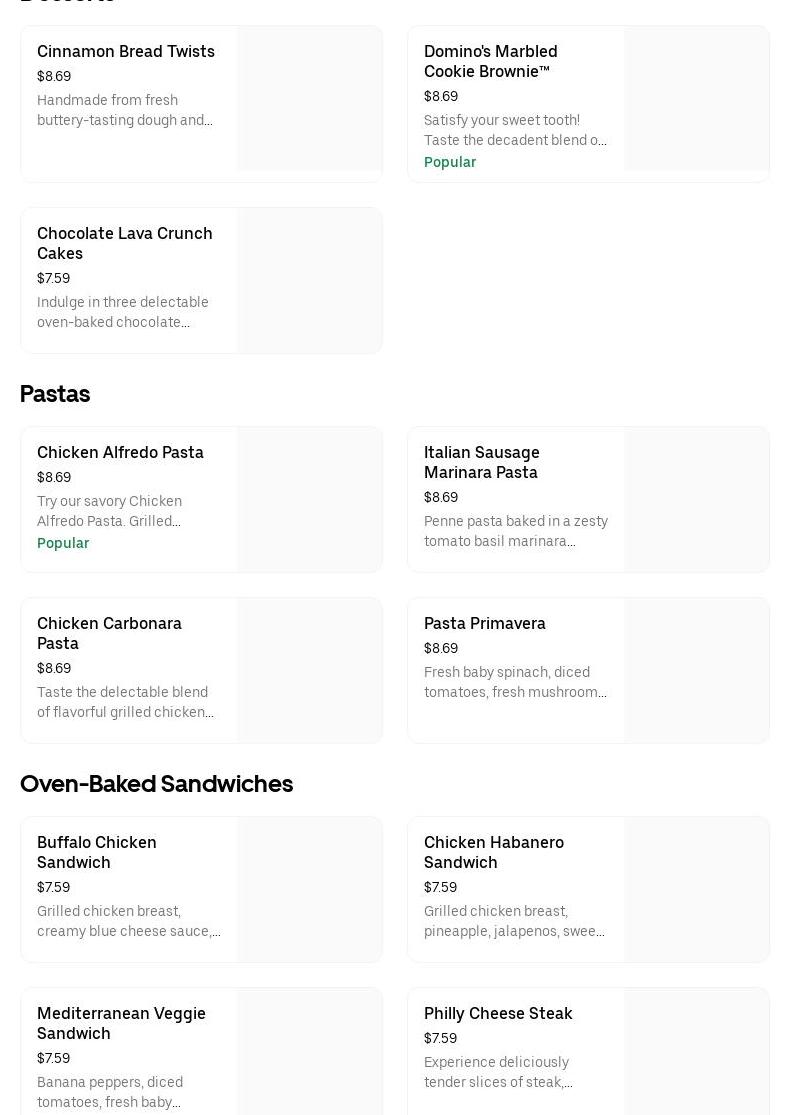Click the Pastas section heading
This screenshot has width=804, height=1115.
[x=55, y=394]
